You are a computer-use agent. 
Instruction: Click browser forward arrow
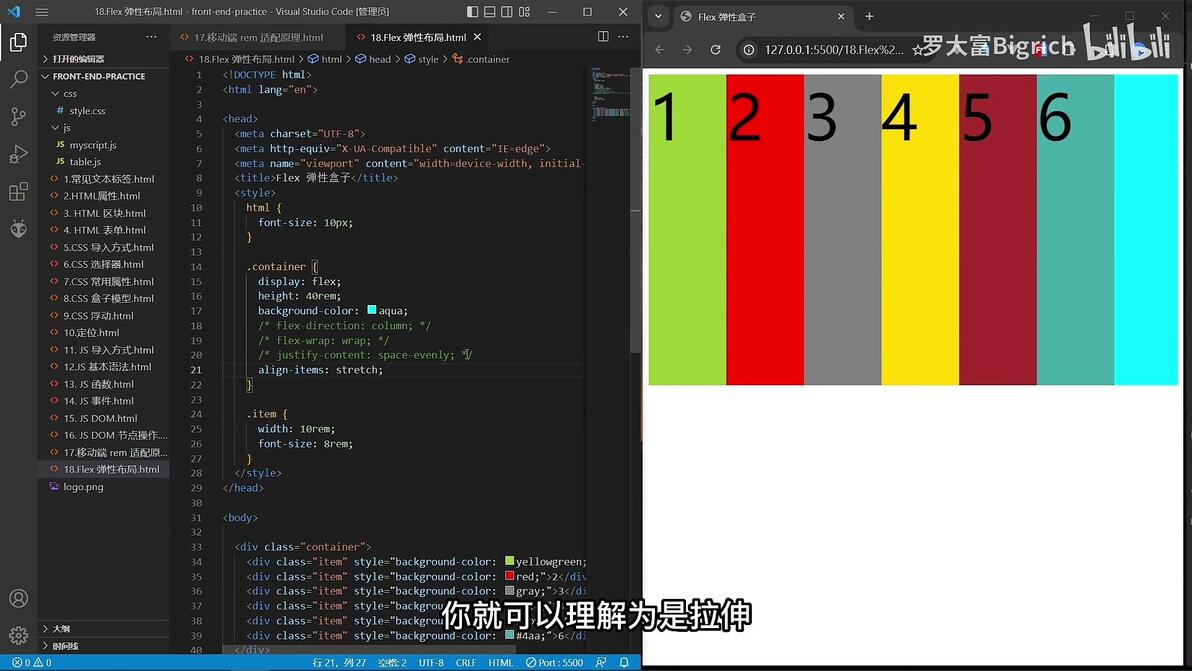[x=687, y=49]
